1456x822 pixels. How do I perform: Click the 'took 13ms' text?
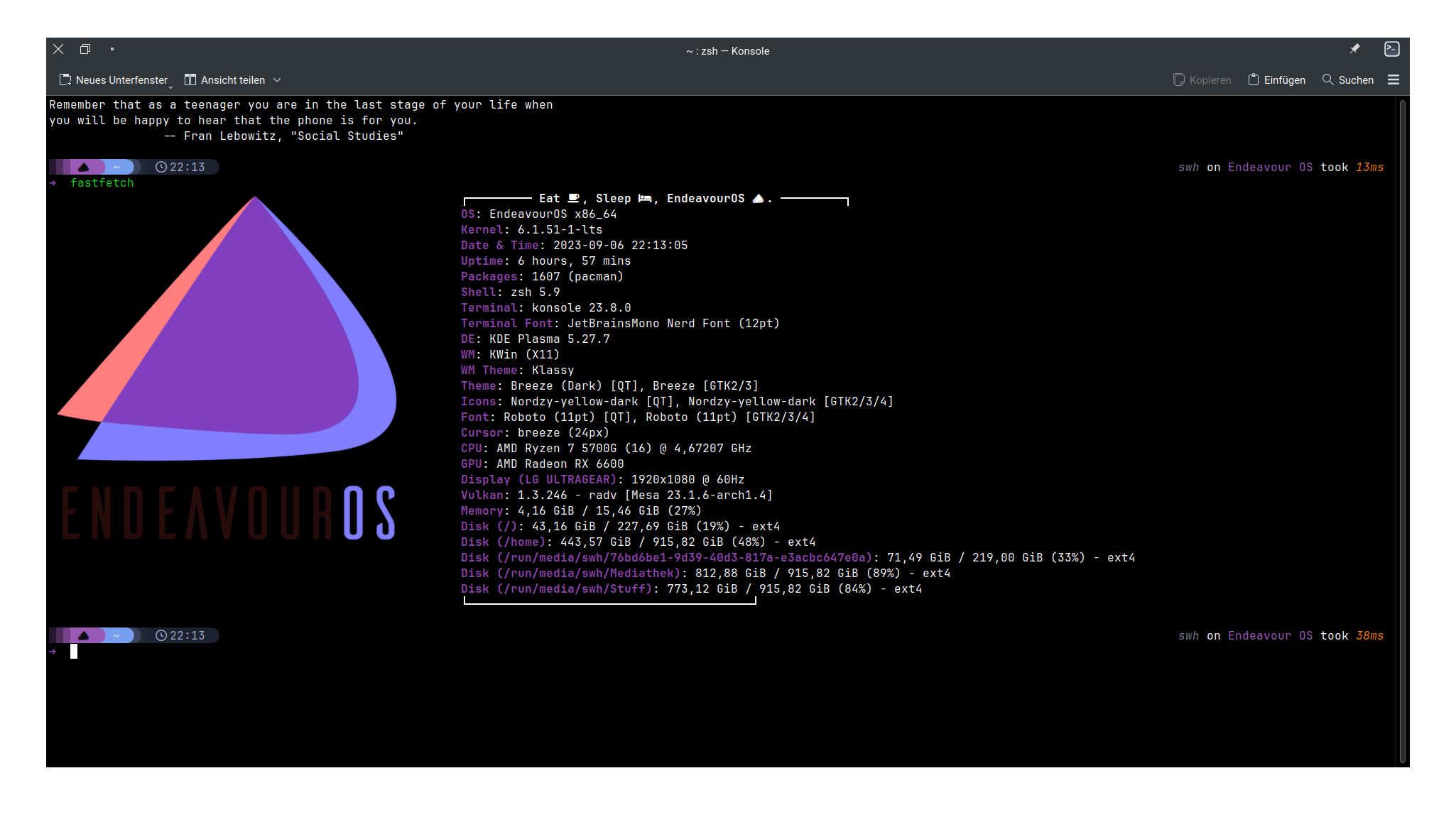click(1352, 168)
